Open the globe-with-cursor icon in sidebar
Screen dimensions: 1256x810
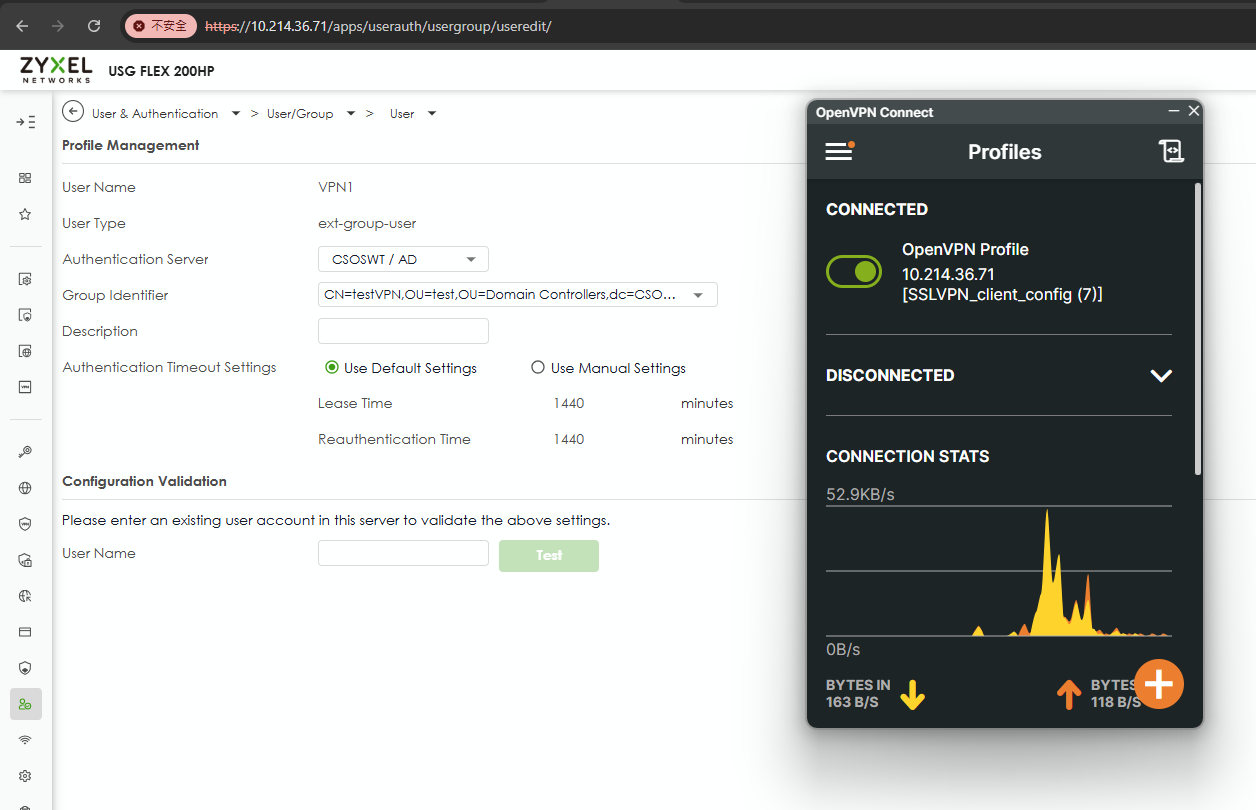25,596
